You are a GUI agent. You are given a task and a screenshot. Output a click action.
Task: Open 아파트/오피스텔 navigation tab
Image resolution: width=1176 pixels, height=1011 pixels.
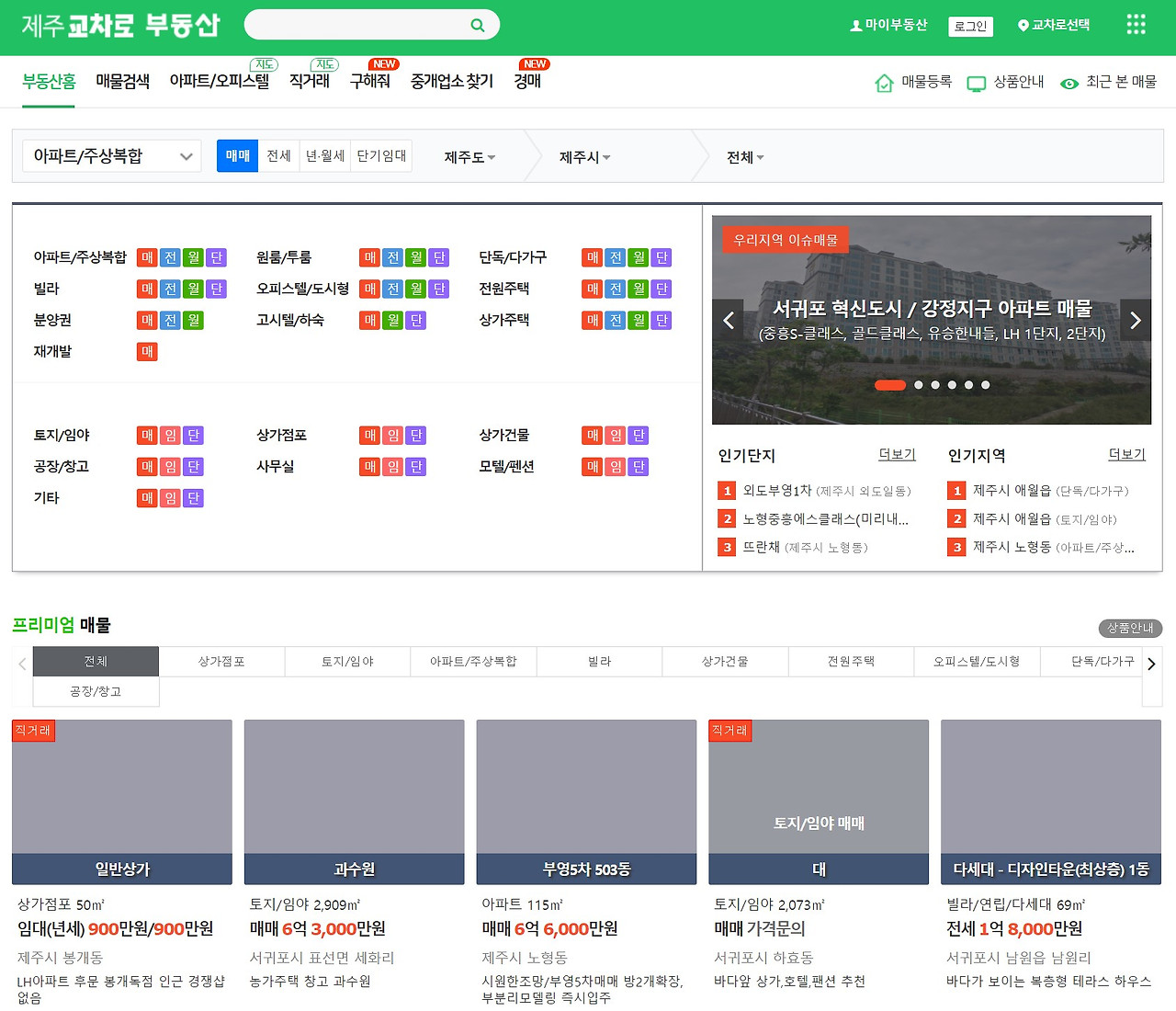(x=220, y=82)
